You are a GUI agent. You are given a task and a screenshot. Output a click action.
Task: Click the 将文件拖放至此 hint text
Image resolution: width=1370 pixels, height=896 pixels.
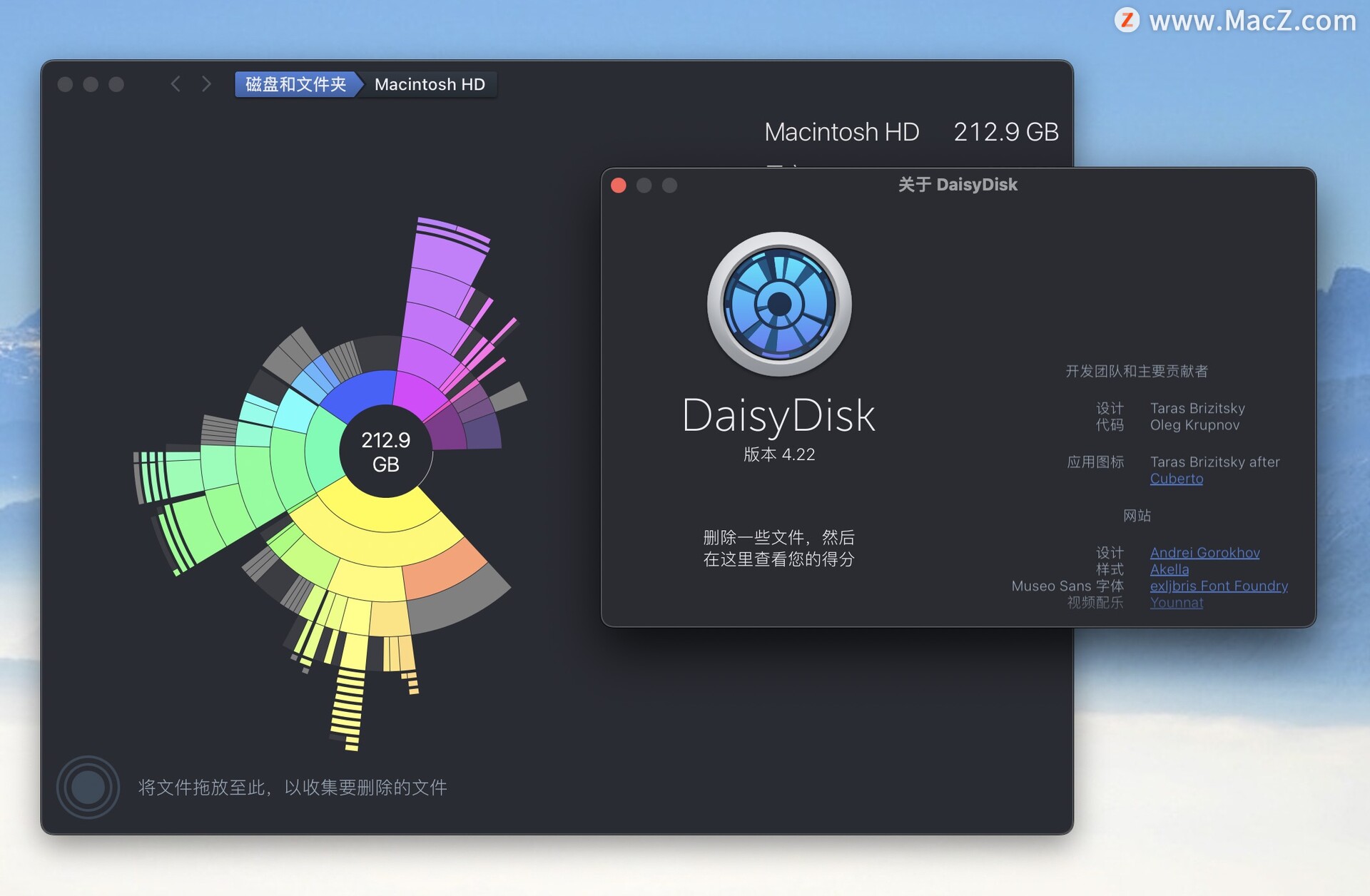[x=293, y=787]
